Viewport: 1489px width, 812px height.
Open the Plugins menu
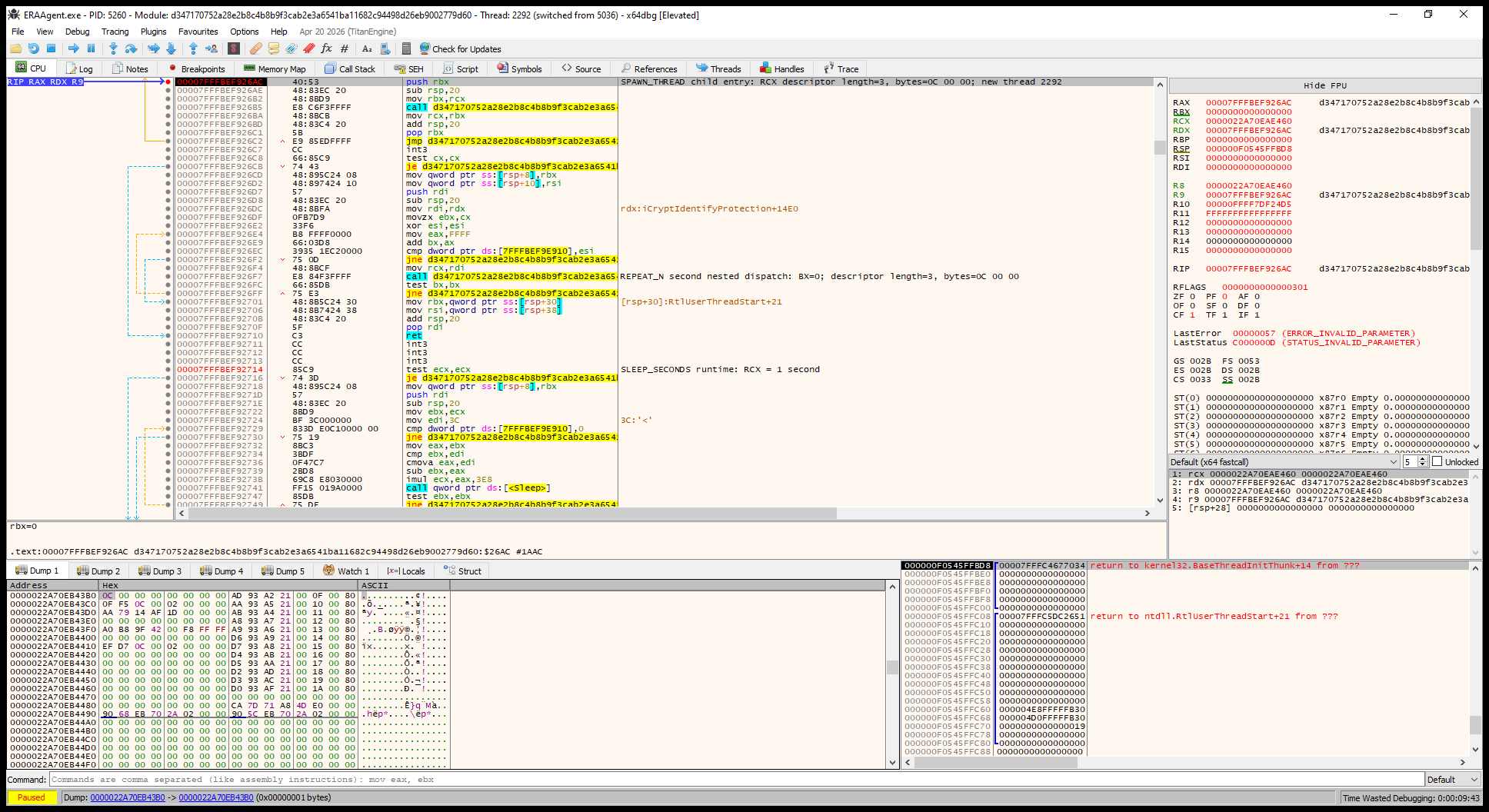(x=153, y=32)
